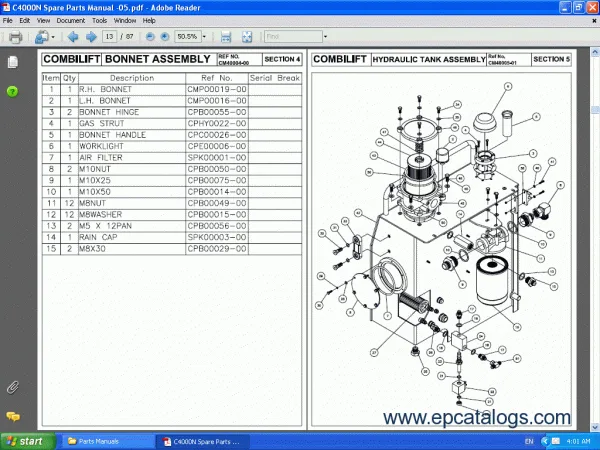Image resolution: width=600 pixels, height=450 pixels.
Task: Click the Windows Start button
Action: point(28,441)
